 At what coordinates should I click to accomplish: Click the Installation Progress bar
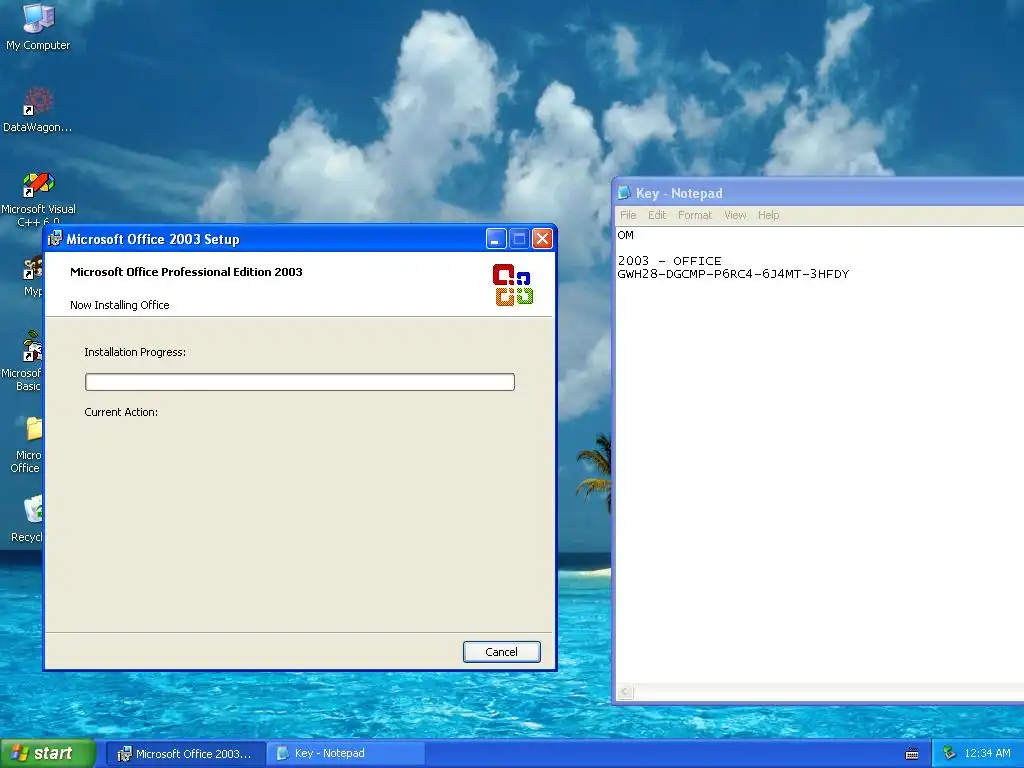point(300,382)
